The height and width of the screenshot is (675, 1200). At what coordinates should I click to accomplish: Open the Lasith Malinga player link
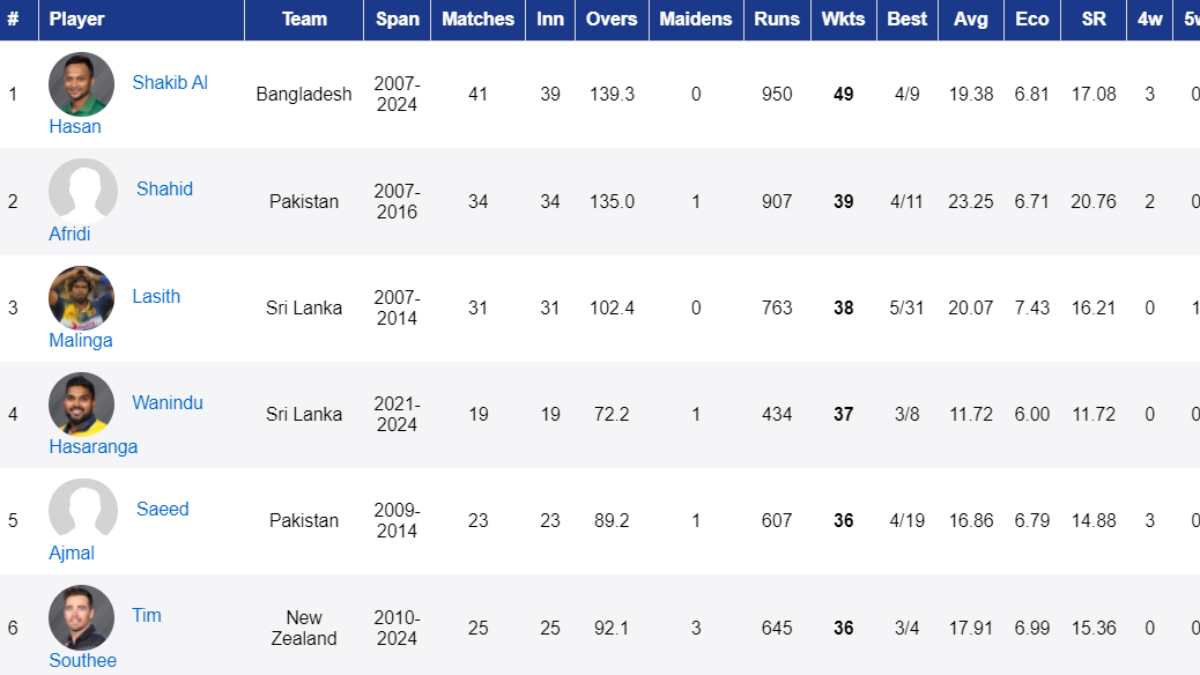coord(156,296)
